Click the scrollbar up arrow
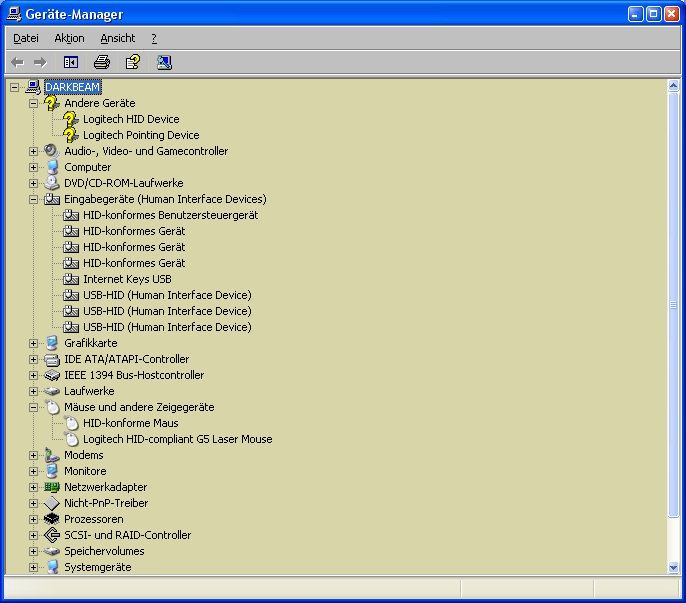This screenshot has width=686, height=603. point(673,86)
